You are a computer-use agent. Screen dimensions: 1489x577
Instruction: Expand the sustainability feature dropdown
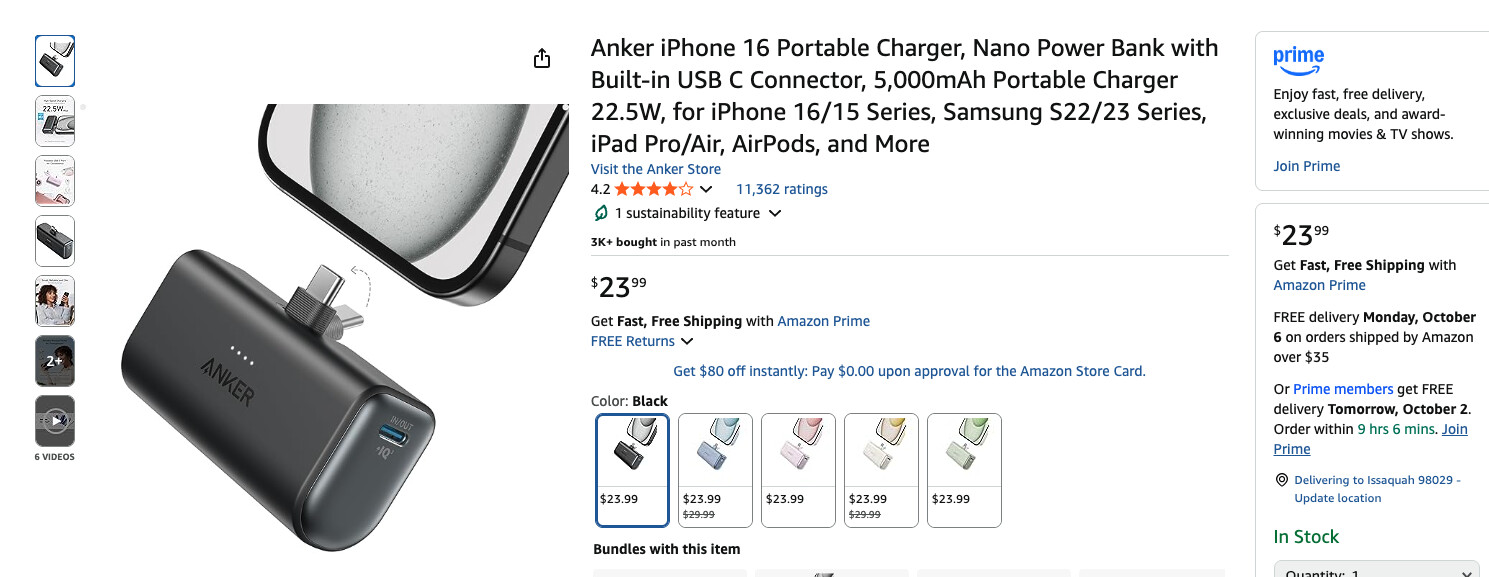point(774,213)
